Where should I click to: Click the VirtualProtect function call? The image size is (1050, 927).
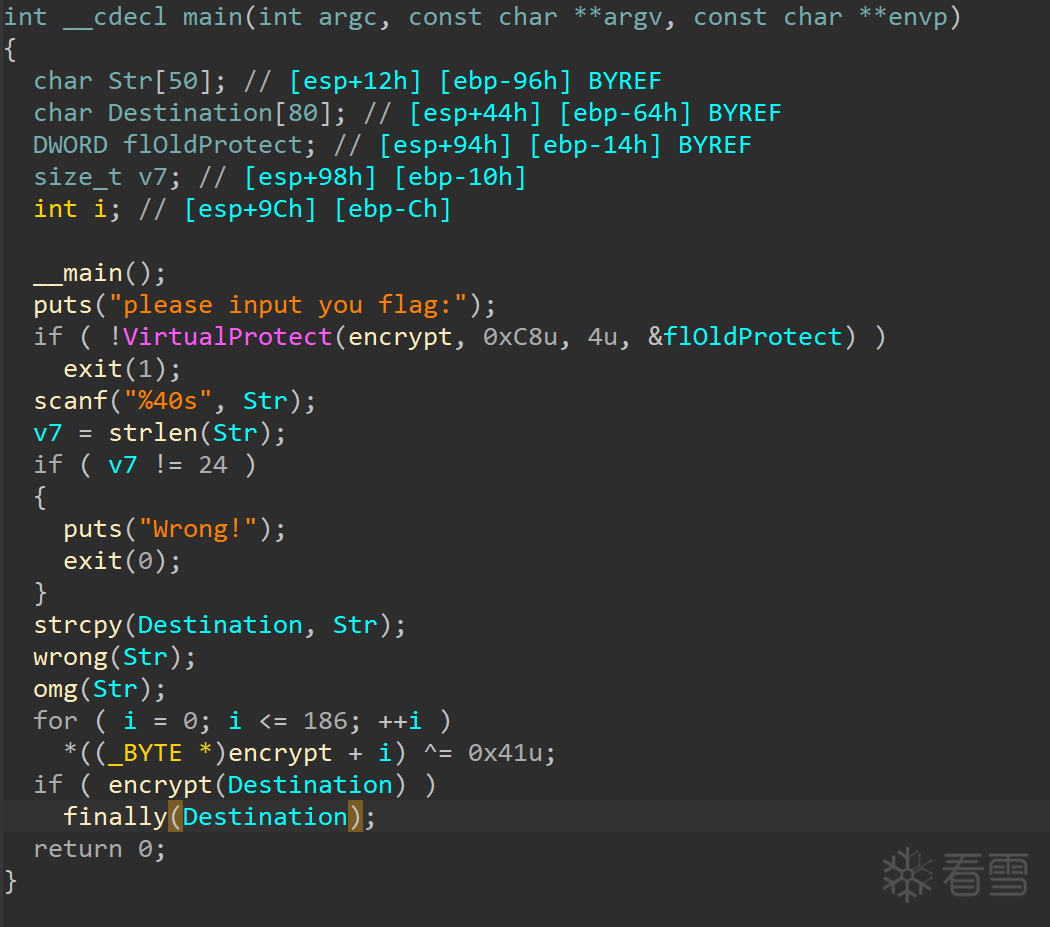point(227,336)
